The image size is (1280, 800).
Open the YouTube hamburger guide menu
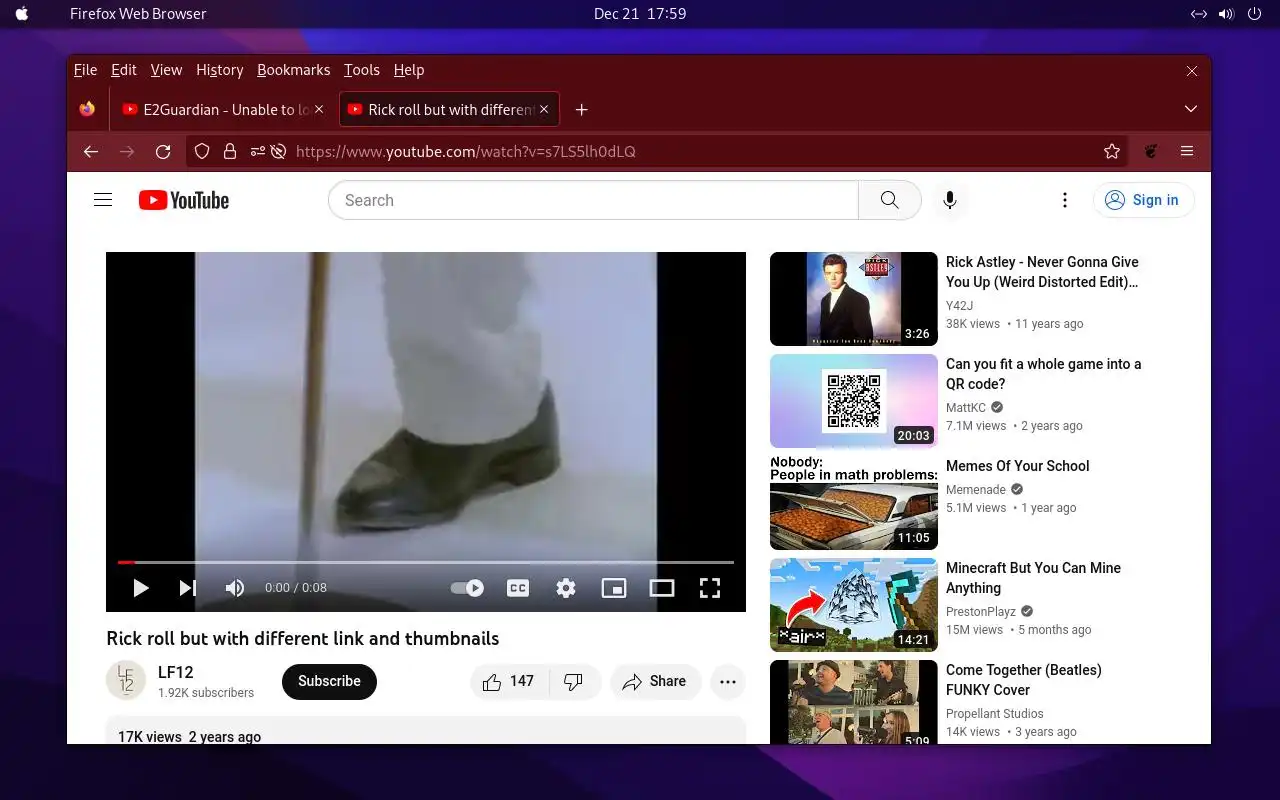[103, 200]
